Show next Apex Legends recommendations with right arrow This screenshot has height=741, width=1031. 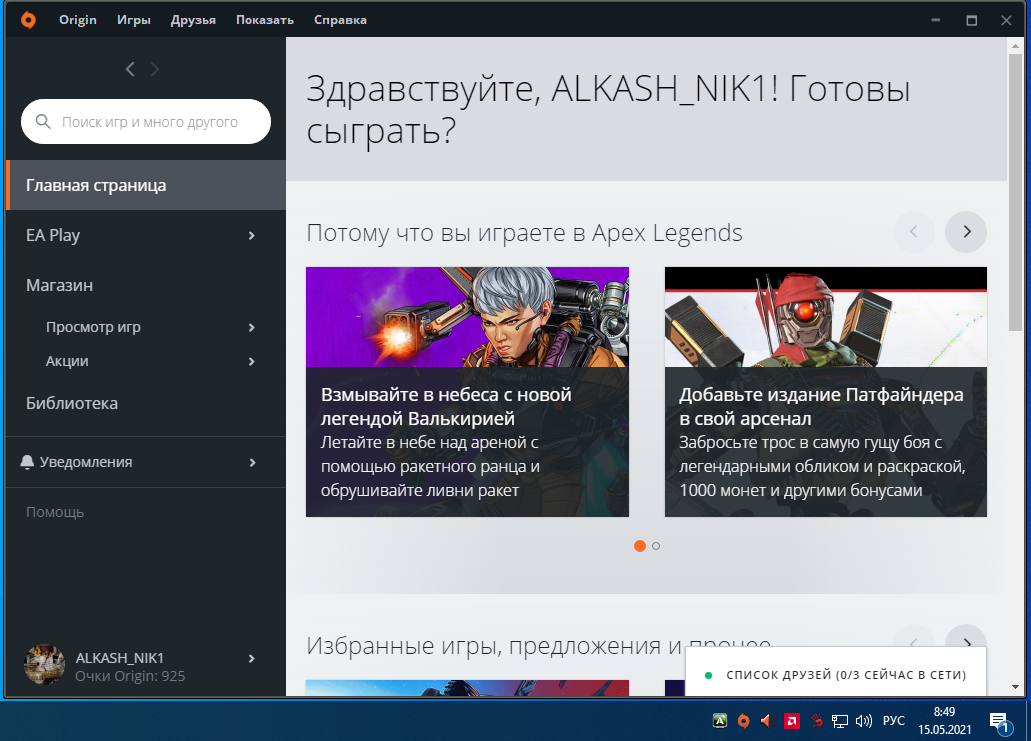(x=966, y=231)
